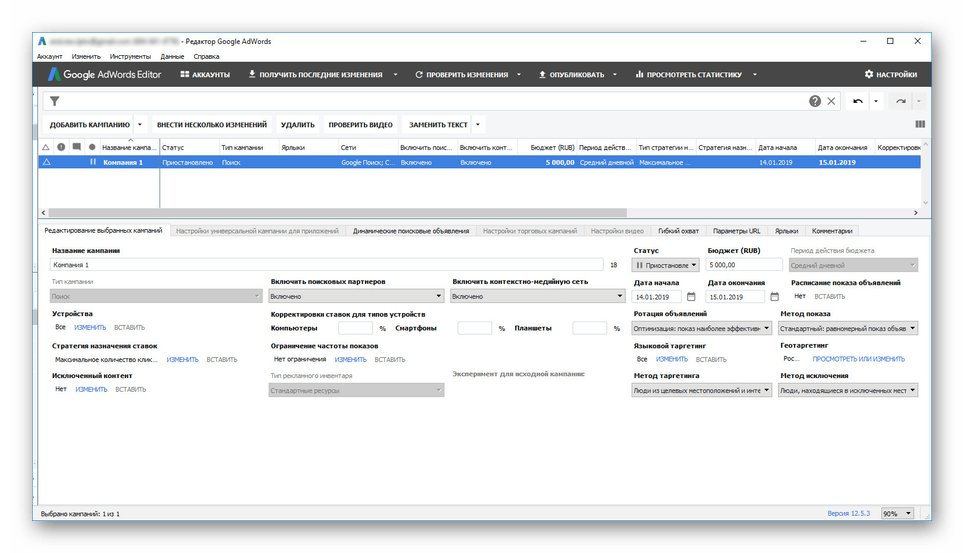Screen dimensions: 964x553
Task: Click the error exclamation column header
Action: [x=61, y=147]
